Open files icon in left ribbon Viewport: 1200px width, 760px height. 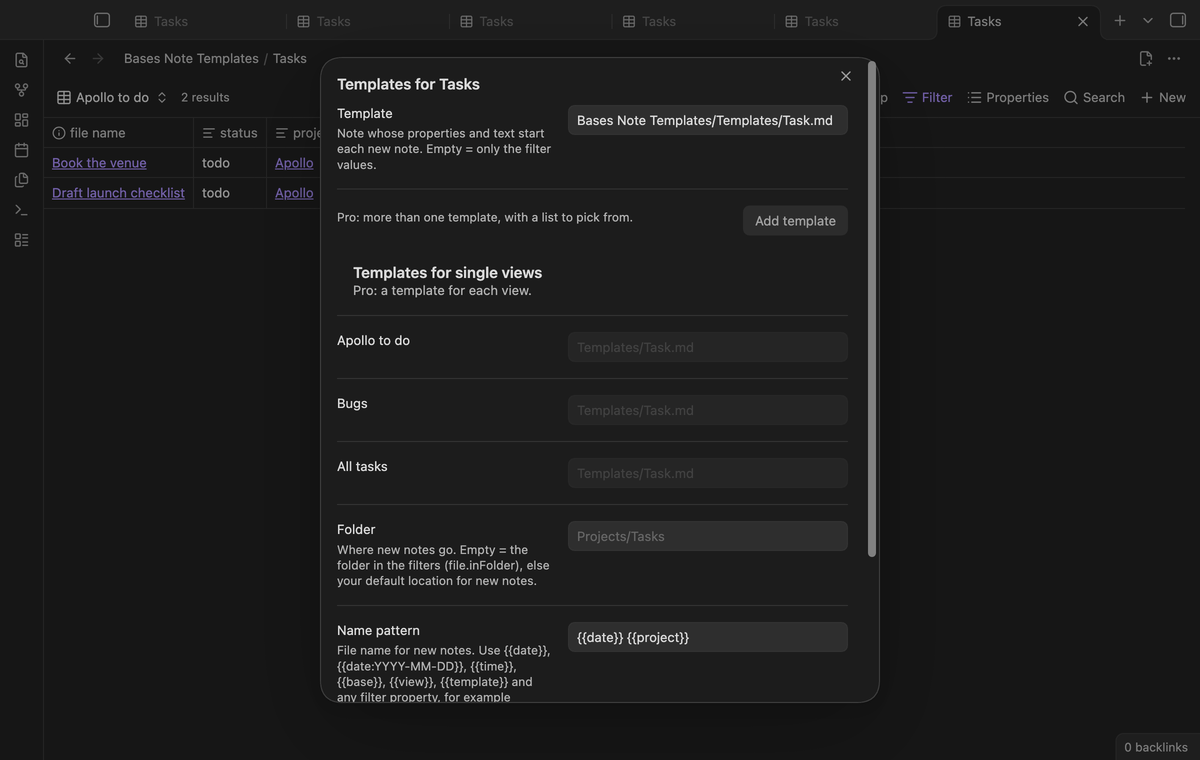pos(21,60)
